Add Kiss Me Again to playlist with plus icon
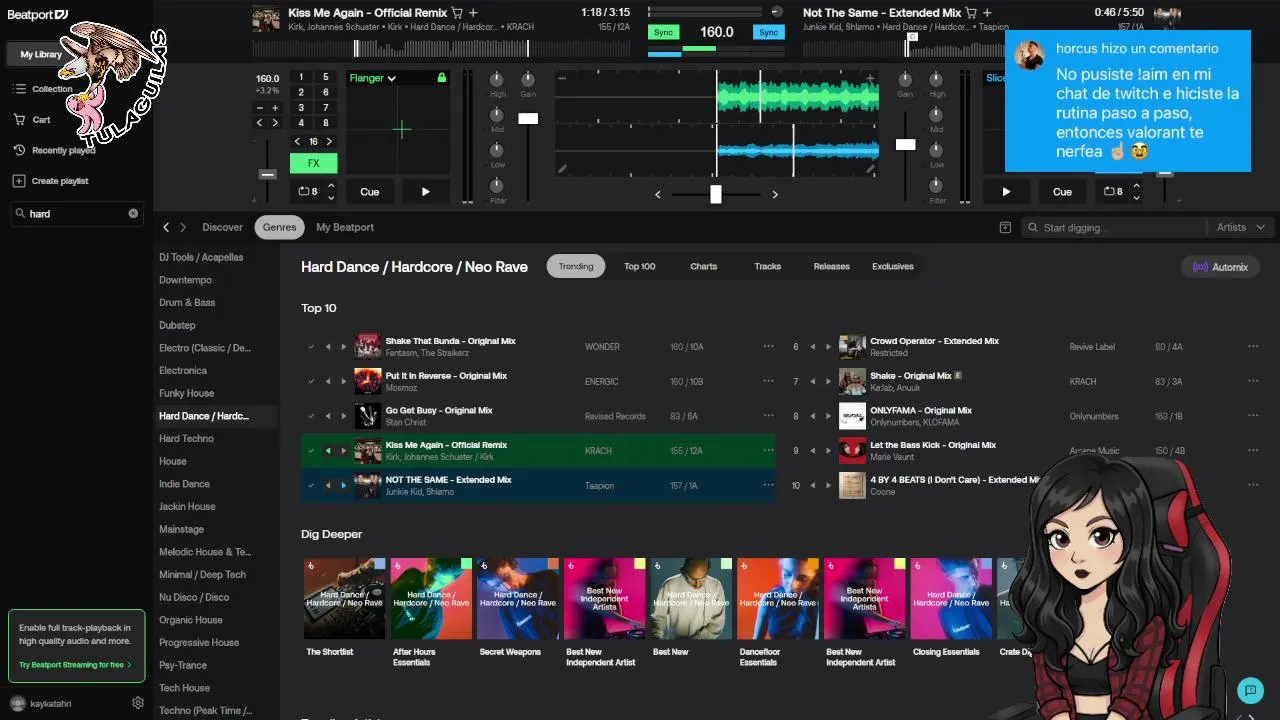This screenshot has width=1280, height=720. coord(473,13)
